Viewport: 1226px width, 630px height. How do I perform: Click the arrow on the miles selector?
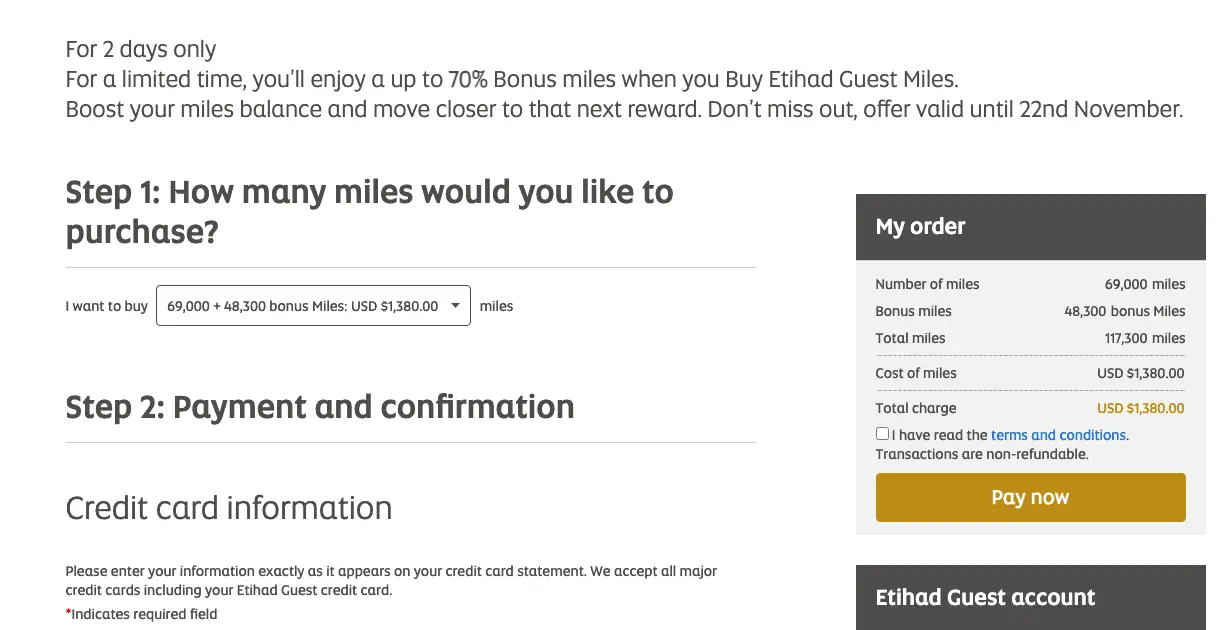tap(455, 306)
